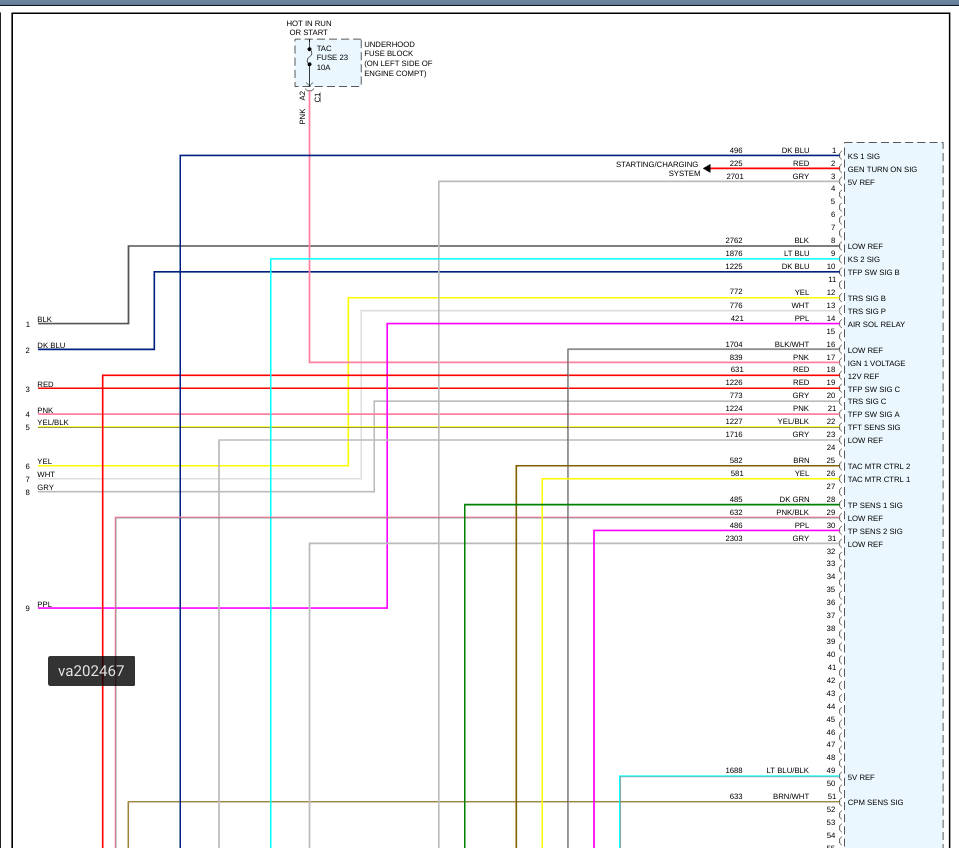The width and height of the screenshot is (959, 848).
Task: Select the AIR SOL RELAY label
Action: point(876,324)
